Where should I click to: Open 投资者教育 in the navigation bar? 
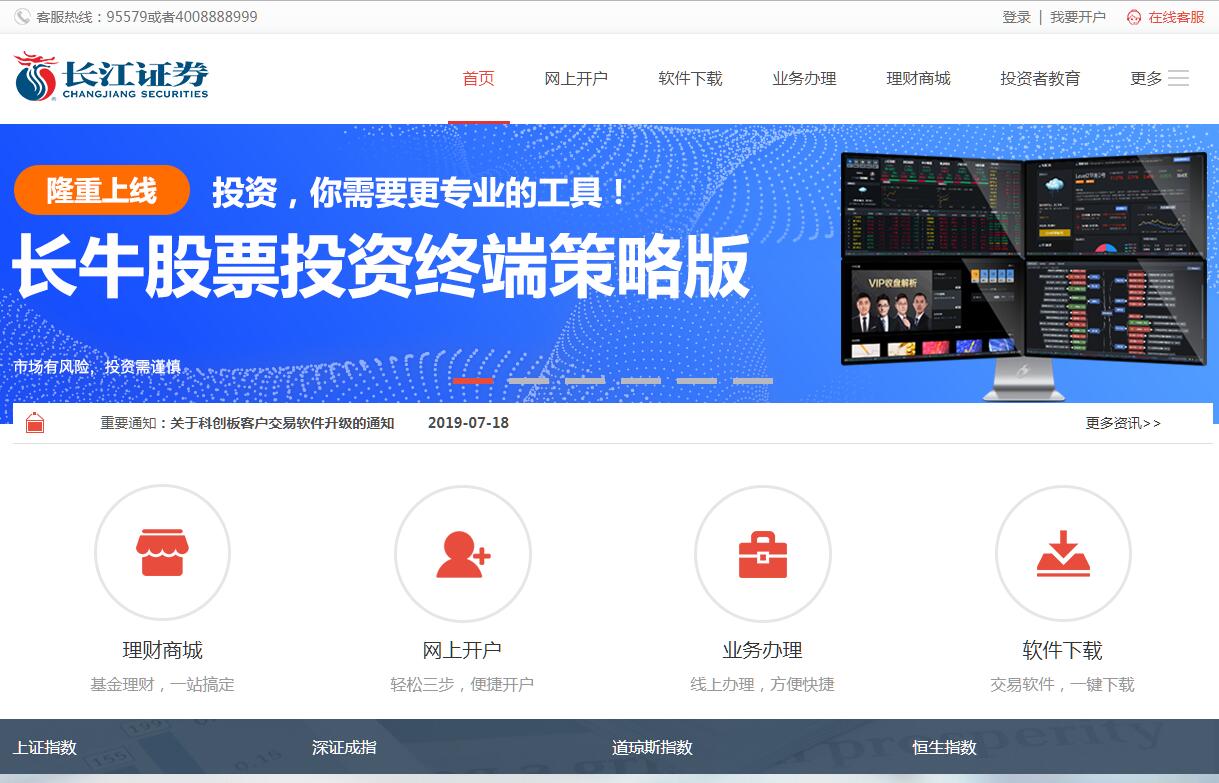pos(1040,78)
